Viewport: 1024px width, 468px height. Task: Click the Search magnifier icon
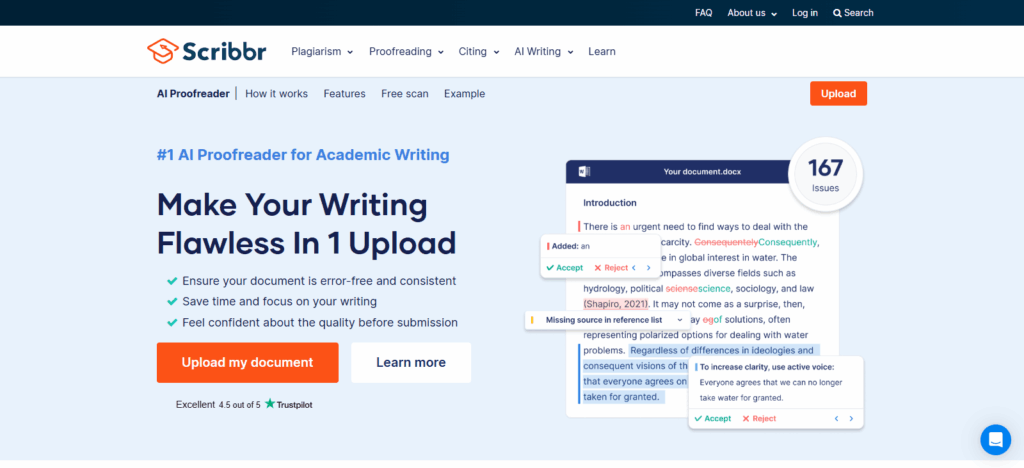pos(837,13)
